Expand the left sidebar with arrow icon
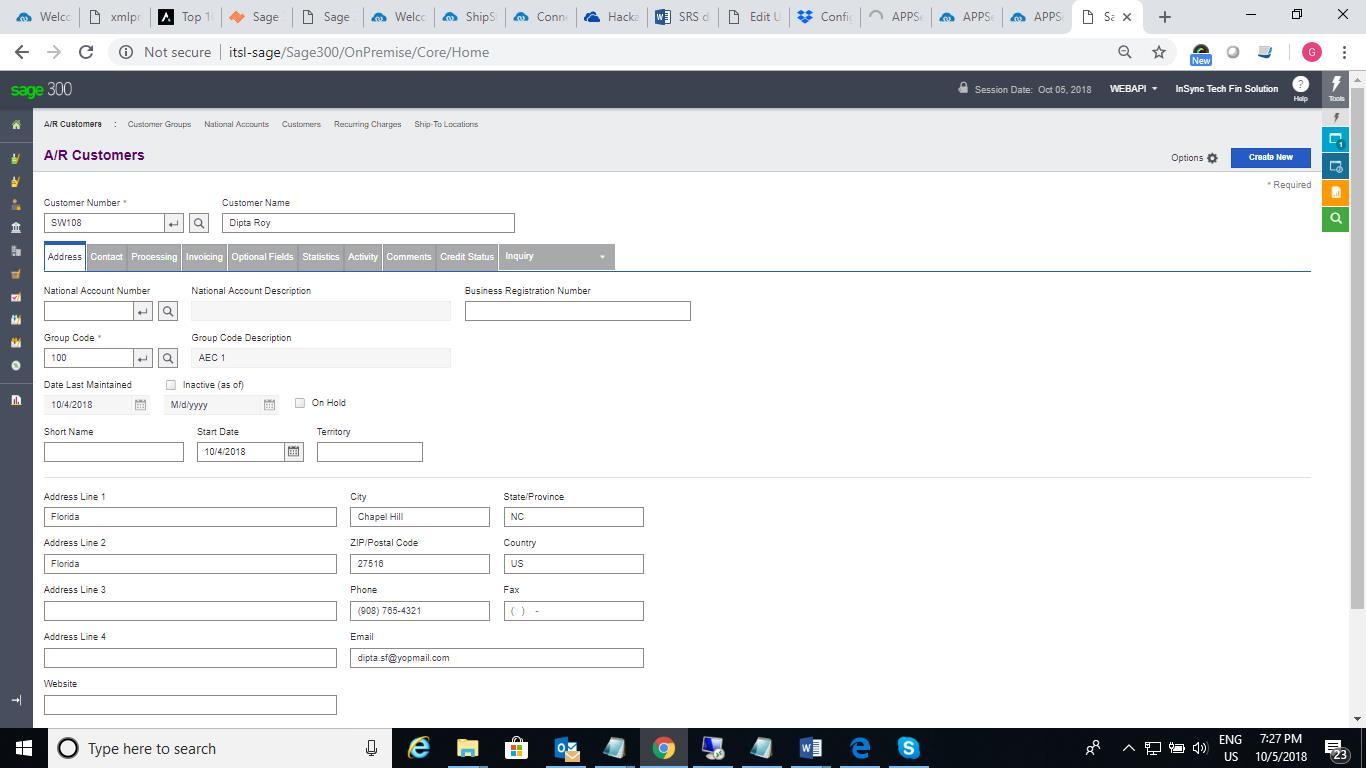 pyautogui.click(x=16, y=700)
